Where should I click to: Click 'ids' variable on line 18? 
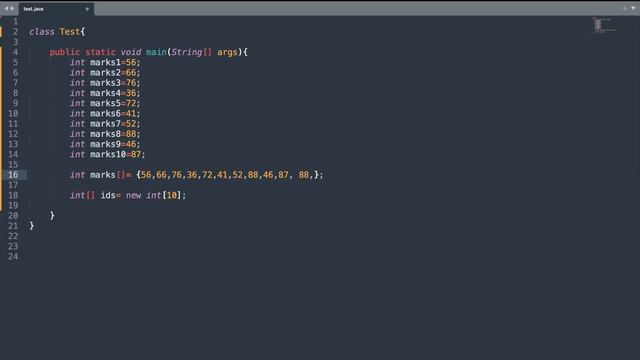[x=108, y=195]
